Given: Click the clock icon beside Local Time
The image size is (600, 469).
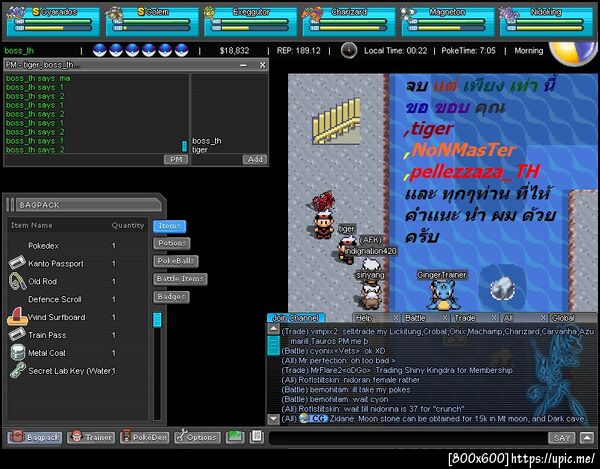Looking at the screenshot, I should click(349, 50).
